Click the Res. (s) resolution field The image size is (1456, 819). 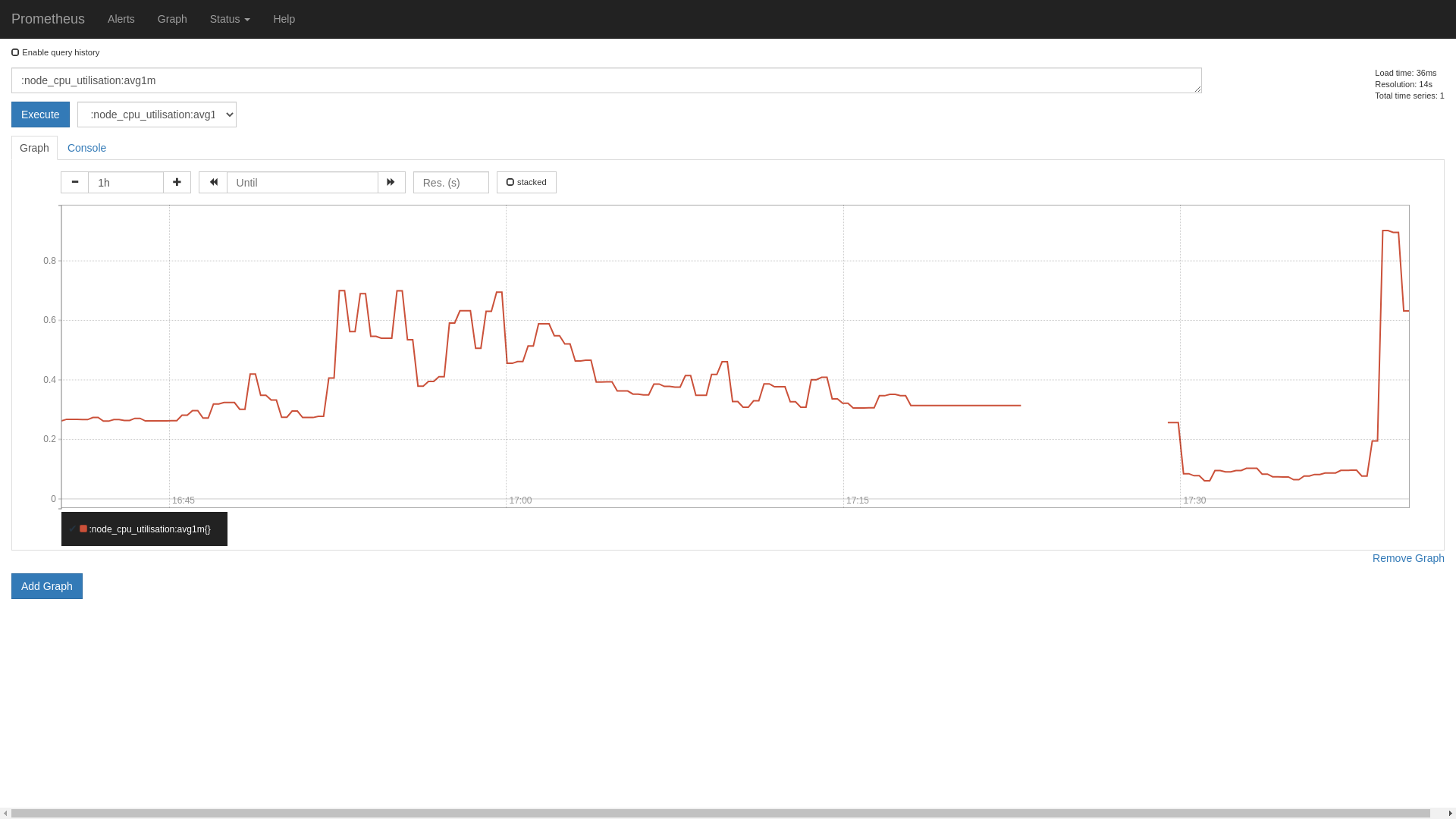[x=450, y=182]
